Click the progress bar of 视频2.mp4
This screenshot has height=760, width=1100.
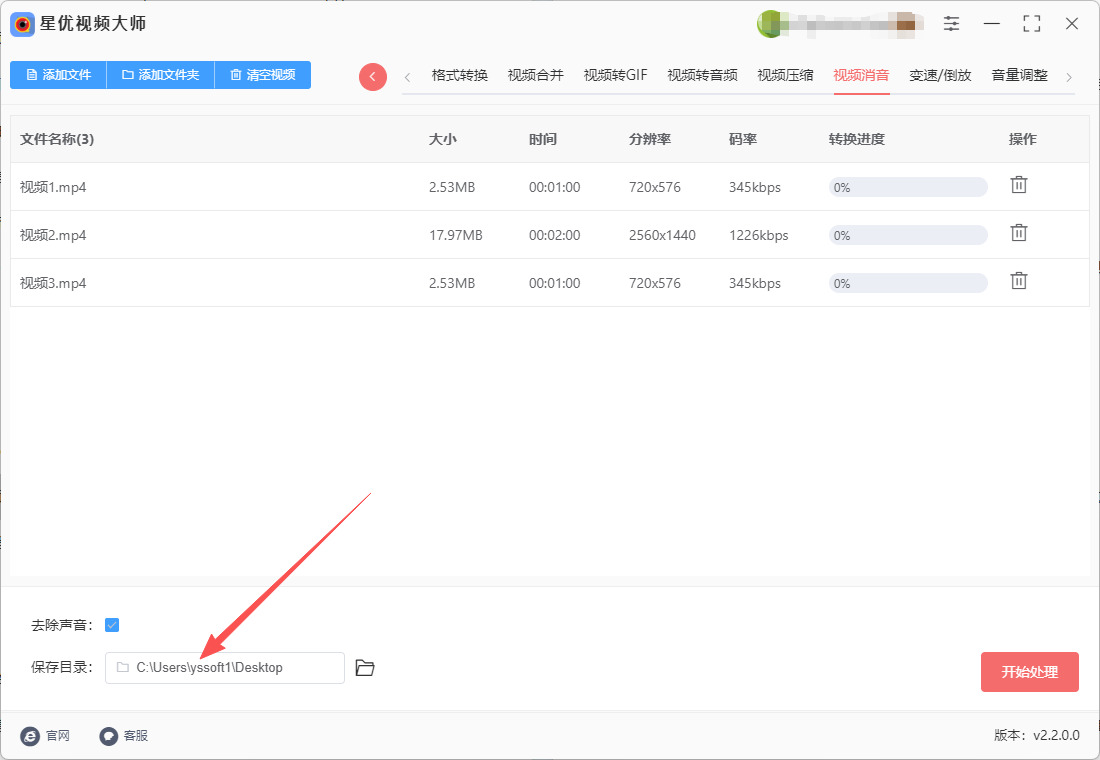[x=908, y=235]
